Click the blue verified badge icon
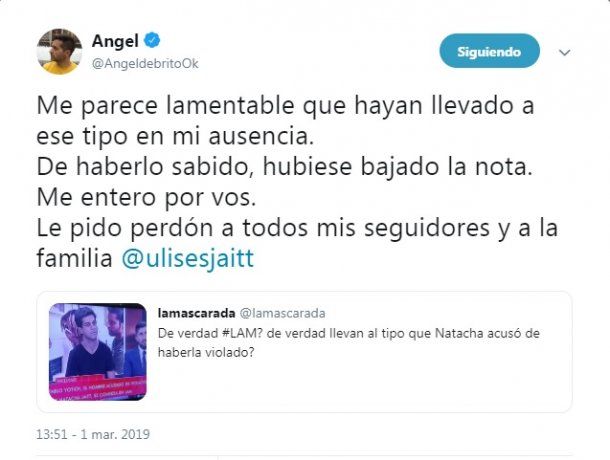 (152, 40)
